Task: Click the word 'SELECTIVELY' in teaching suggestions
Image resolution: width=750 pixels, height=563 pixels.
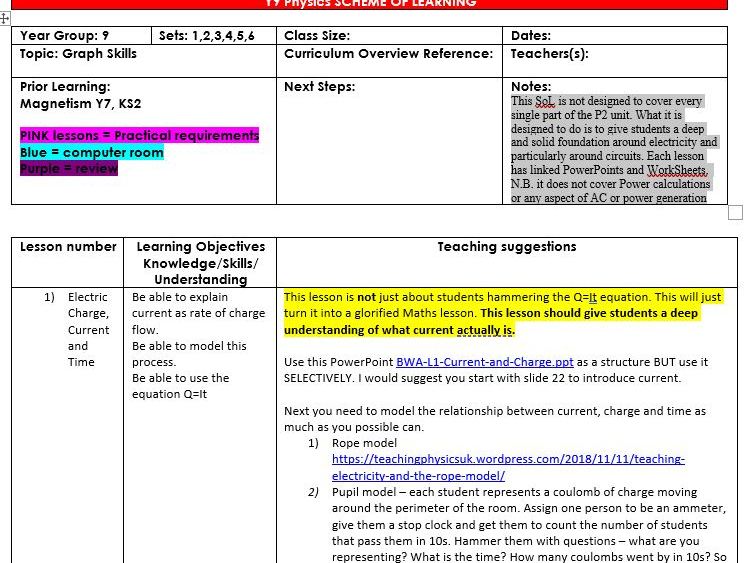Action: 318,378
